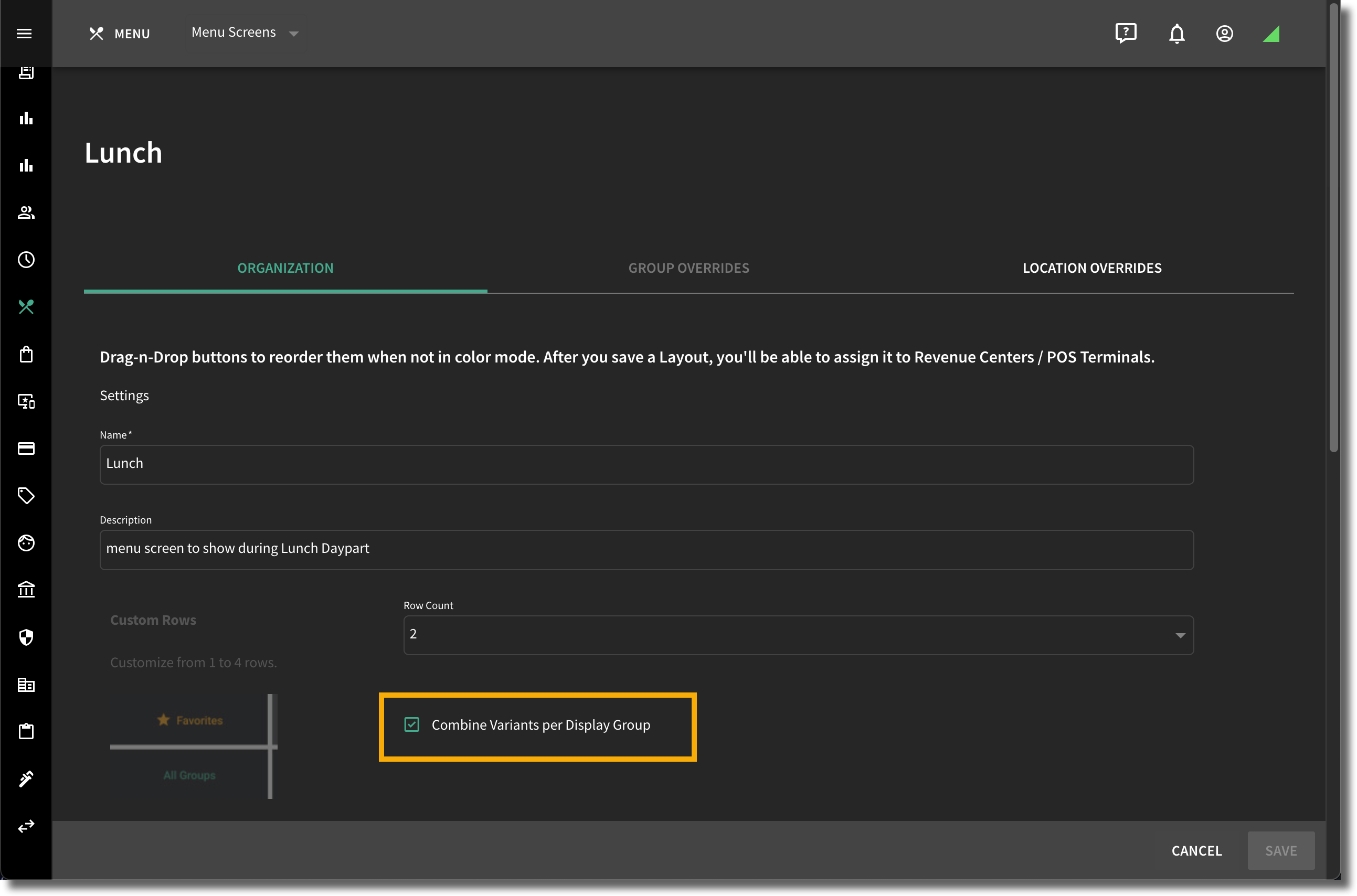This screenshot has height=896, width=1357.
Task: Click the Cancel button
Action: 1196,850
